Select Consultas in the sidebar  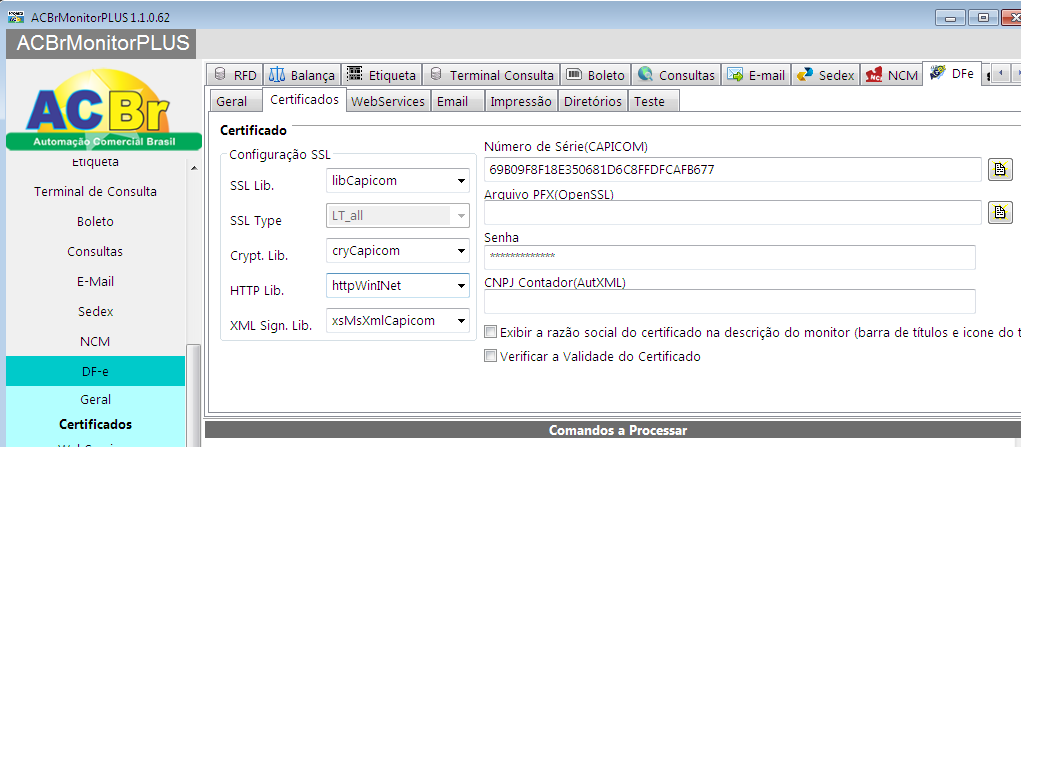(96, 251)
